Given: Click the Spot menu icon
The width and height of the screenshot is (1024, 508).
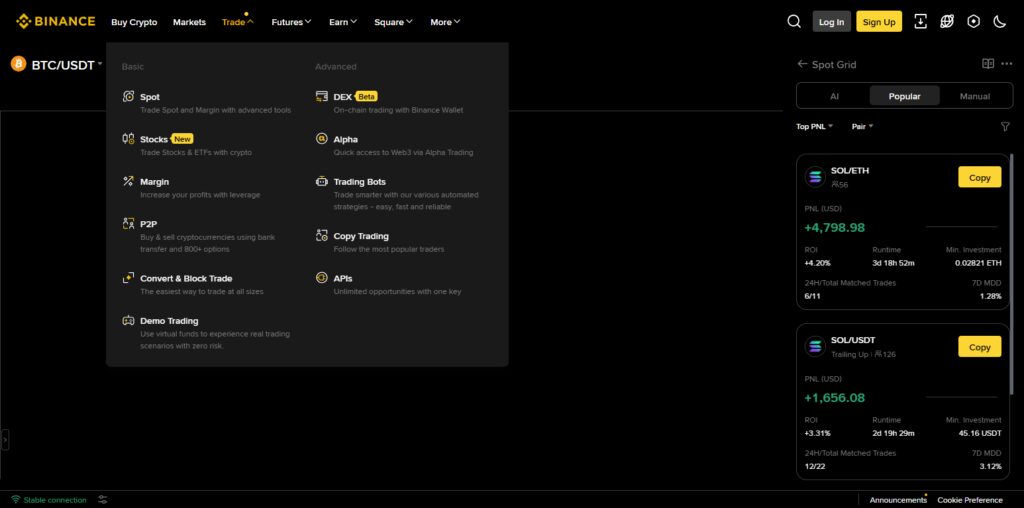Looking at the screenshot, I should (129, 97).
